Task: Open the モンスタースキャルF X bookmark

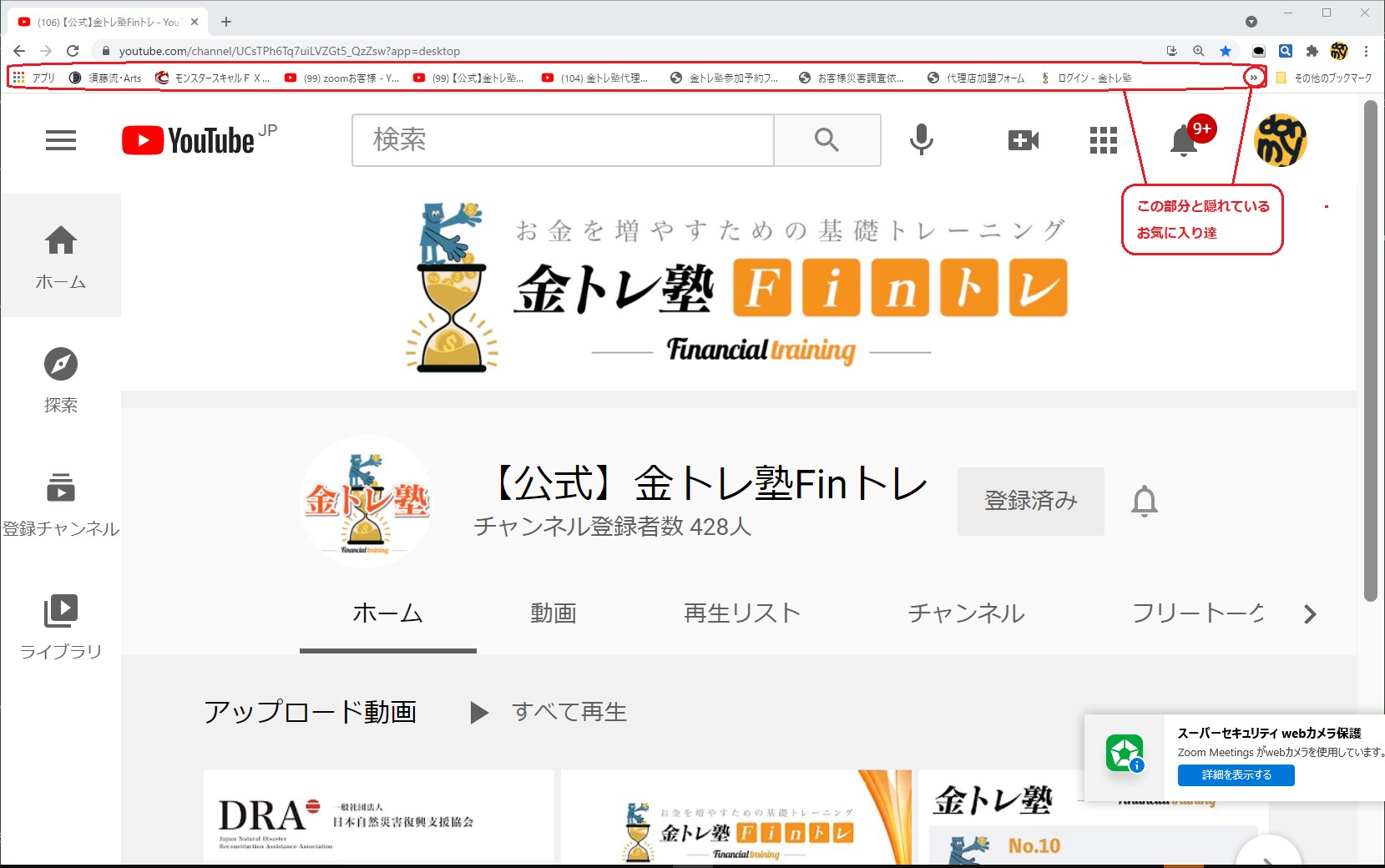Action: 213,78
